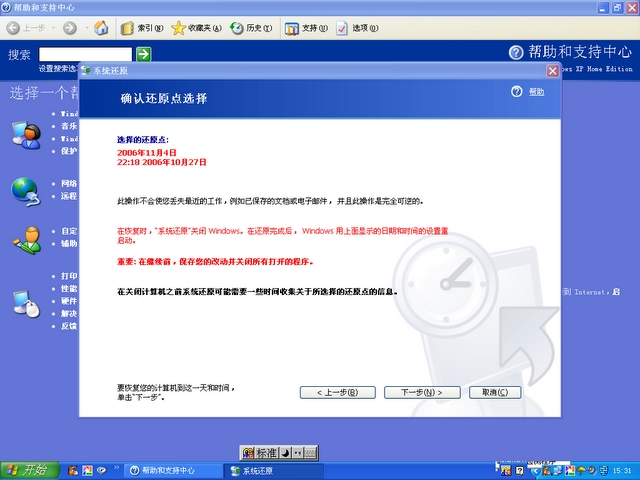This screenshot has width=640, height=480.
Task: Click the grey back arrow 上一步 in toolbar
Action: 13,28
